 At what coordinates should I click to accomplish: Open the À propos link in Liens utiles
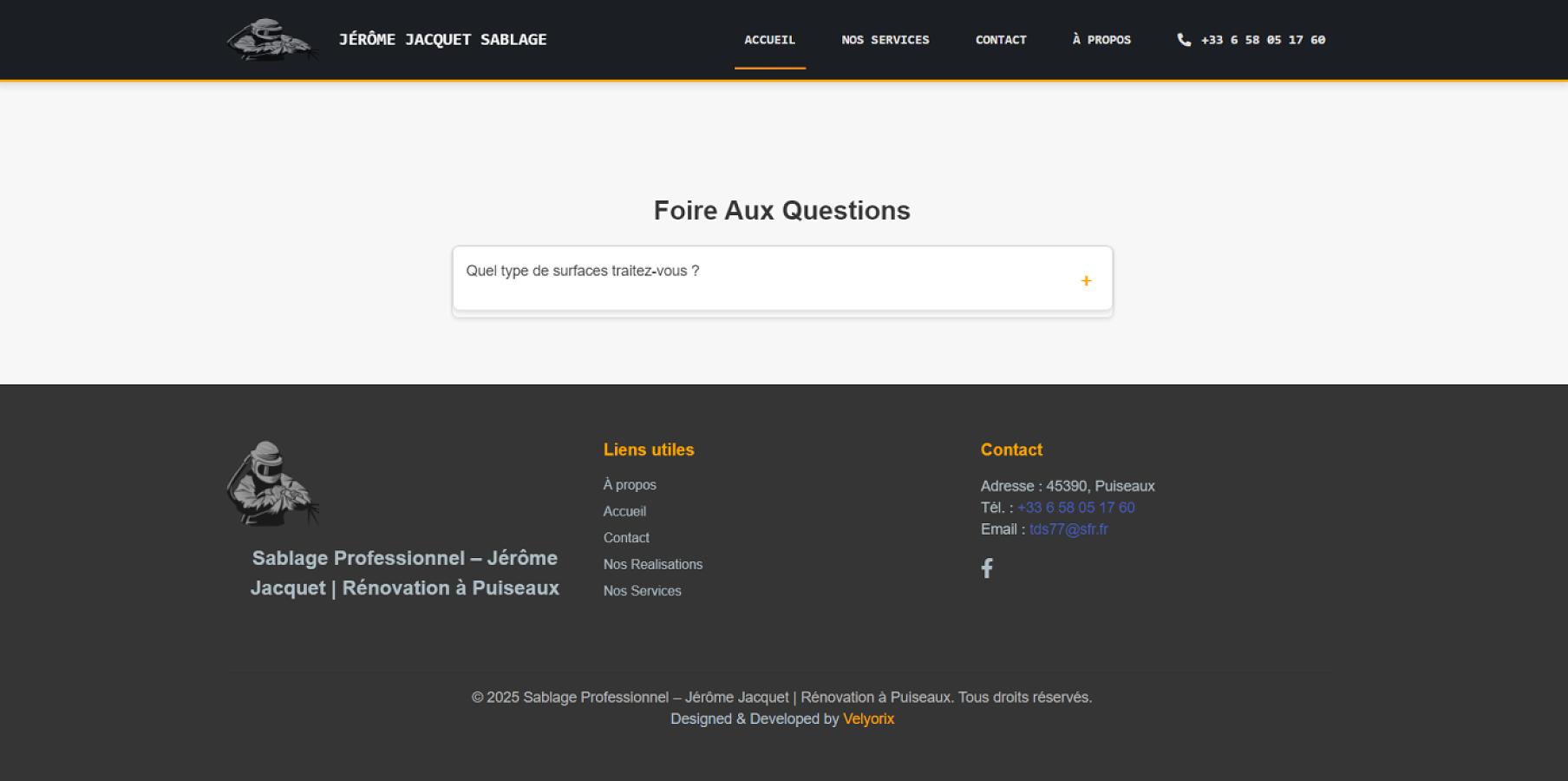tap(630, 485)
